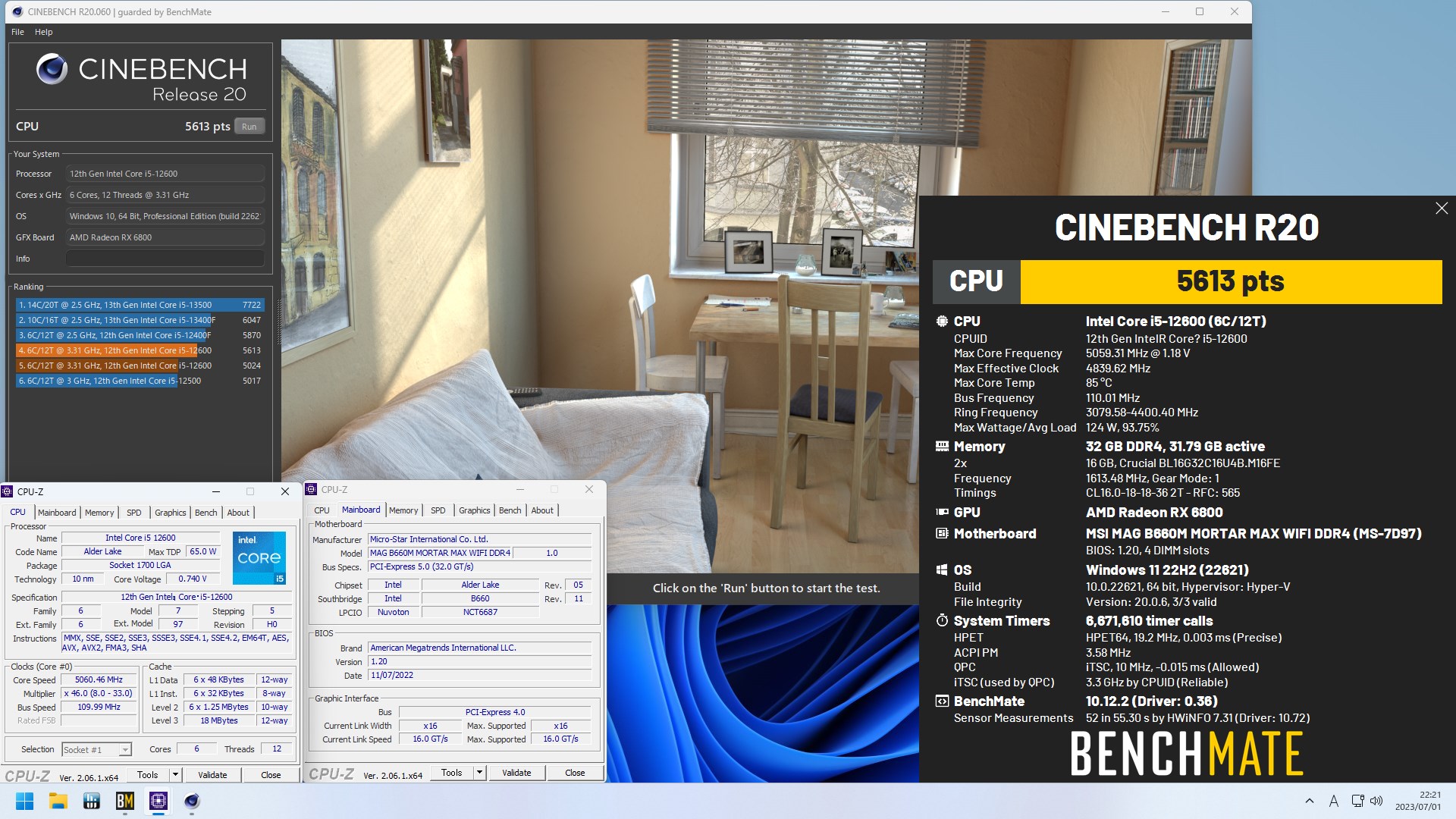The width and height of the screenshot is (1456, 819).
Task: Expand Tools dropdown arrow in right CPU-Z window
Action: [479, 773]
